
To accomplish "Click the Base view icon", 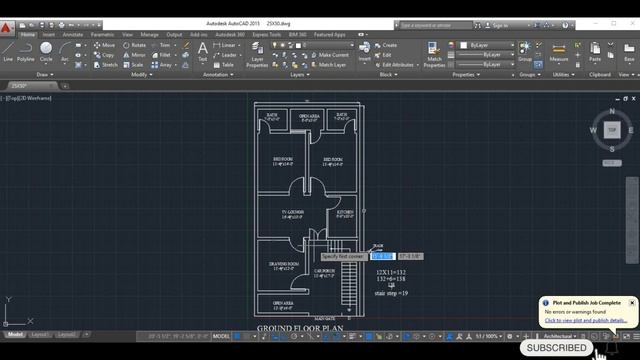I will coord(629,52).
